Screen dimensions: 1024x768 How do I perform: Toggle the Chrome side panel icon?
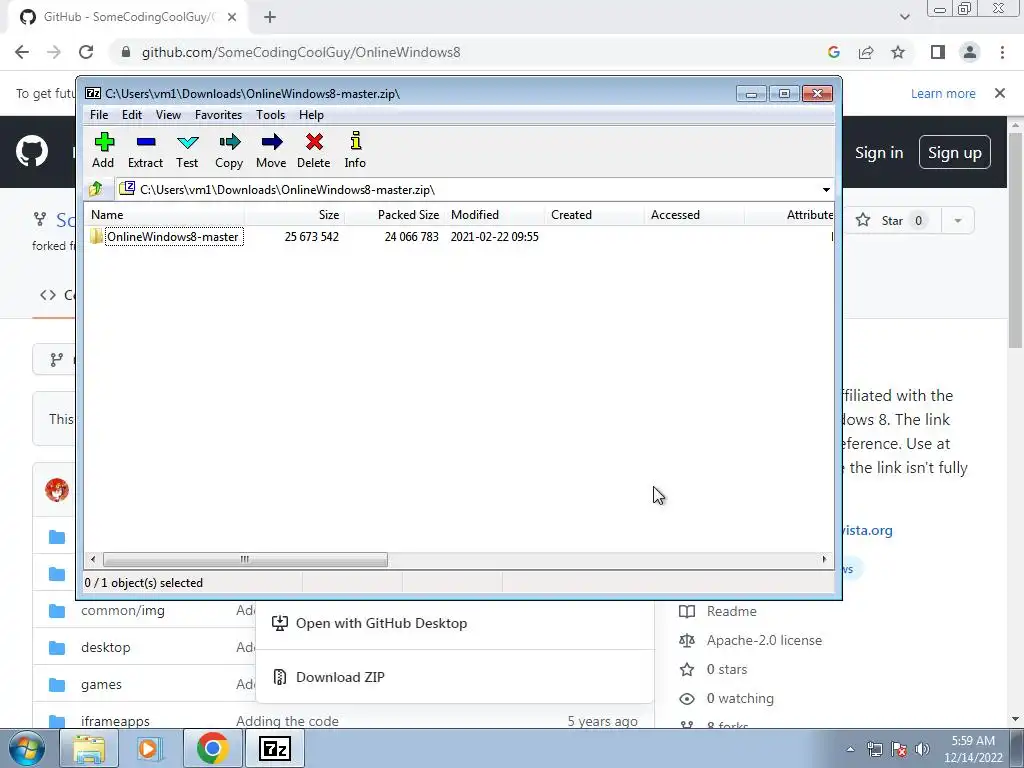938,52
